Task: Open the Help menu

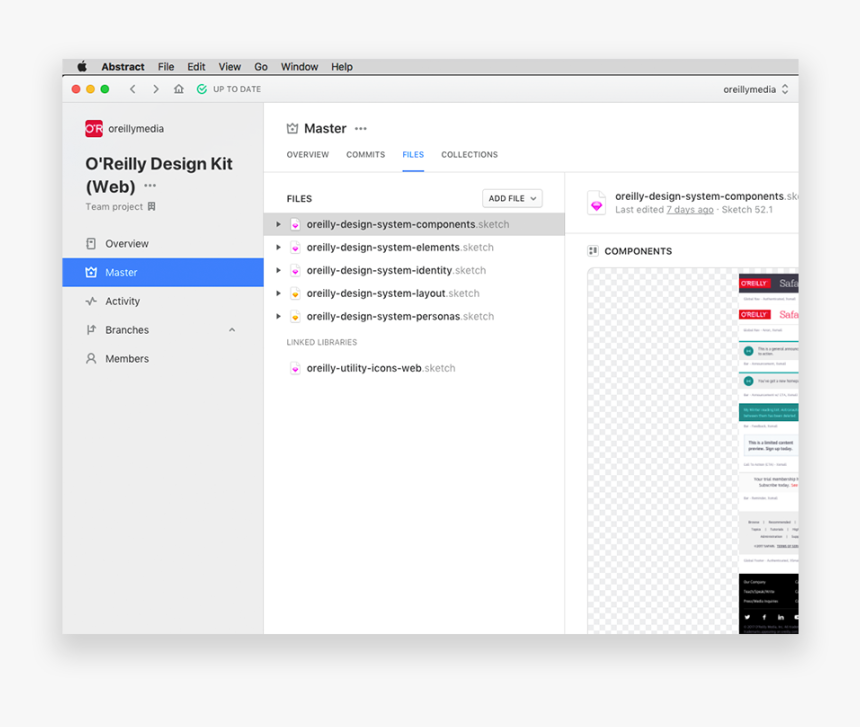Action: (x=342, y=67)
